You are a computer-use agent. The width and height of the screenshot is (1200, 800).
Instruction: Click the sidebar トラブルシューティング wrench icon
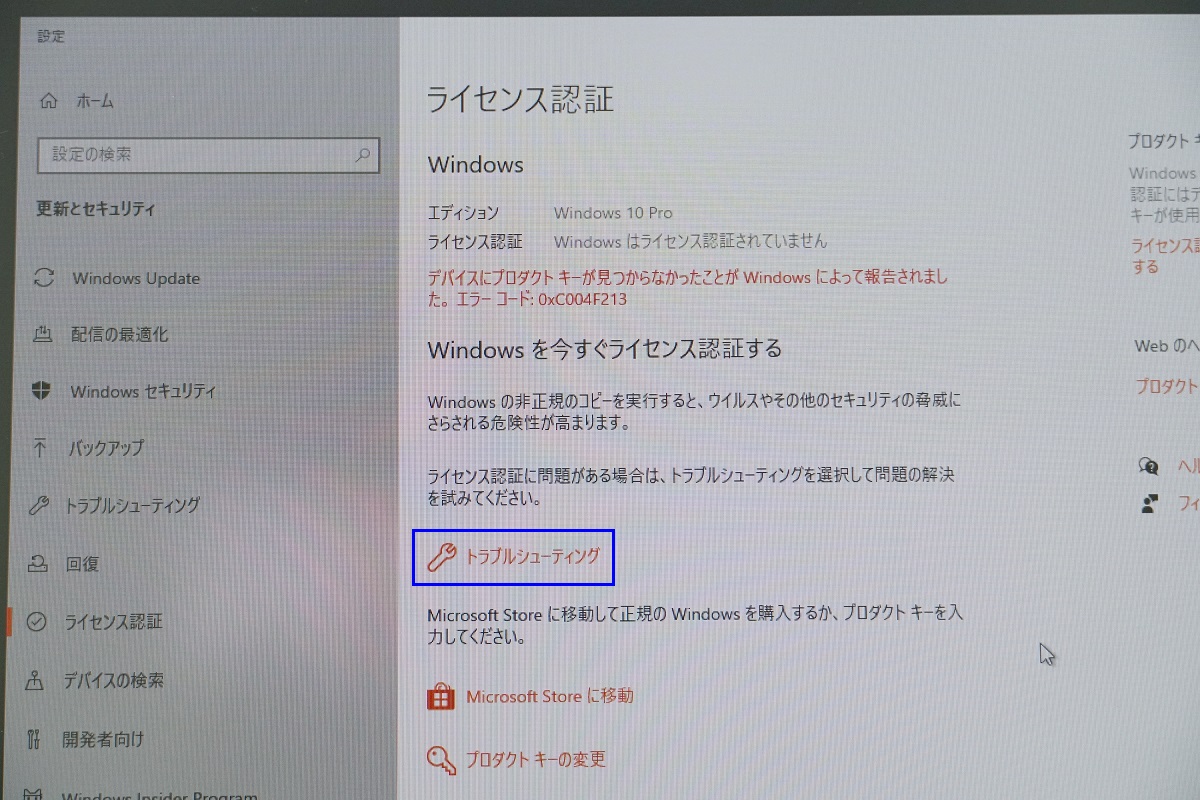click(x=40, y=505)
